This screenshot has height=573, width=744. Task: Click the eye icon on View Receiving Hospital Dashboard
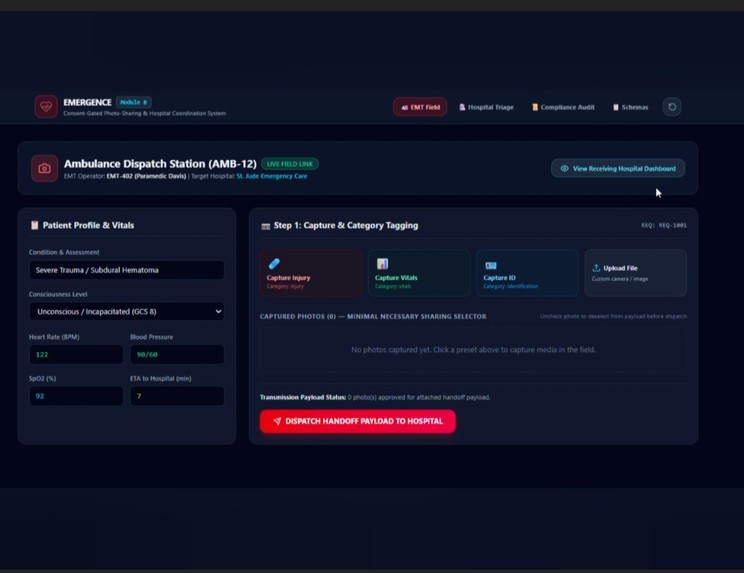point(564,168)
